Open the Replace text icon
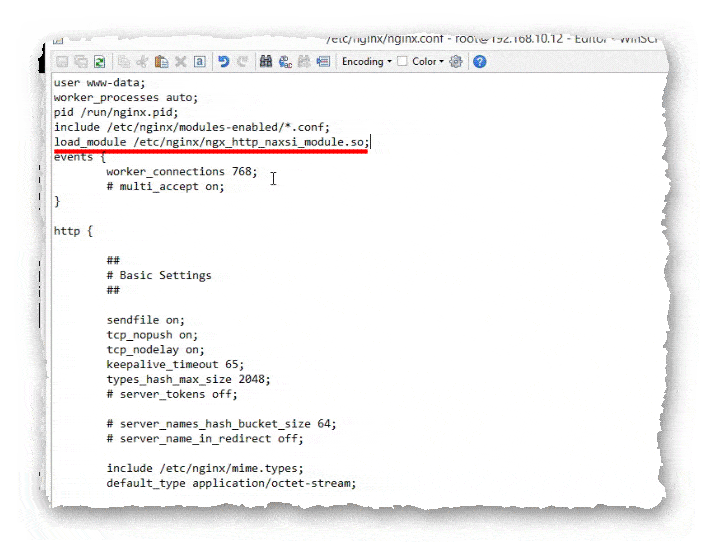704x544 pixels. coord(285,61)
